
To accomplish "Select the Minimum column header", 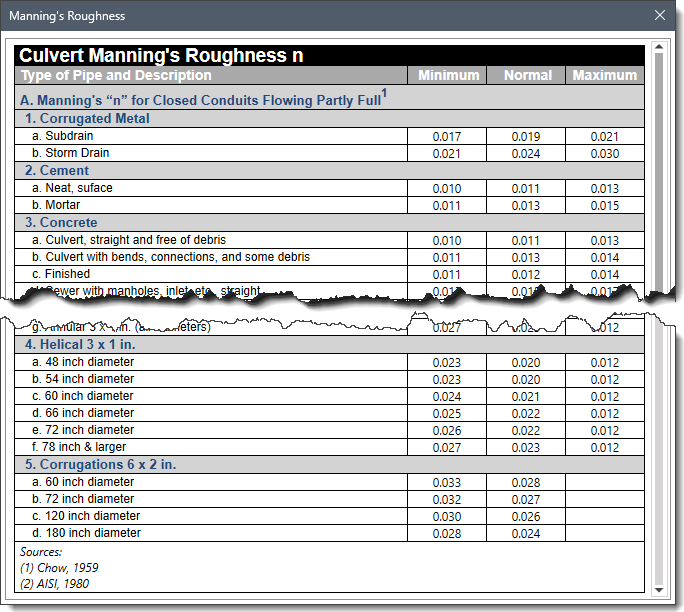I will click(447, 75).
